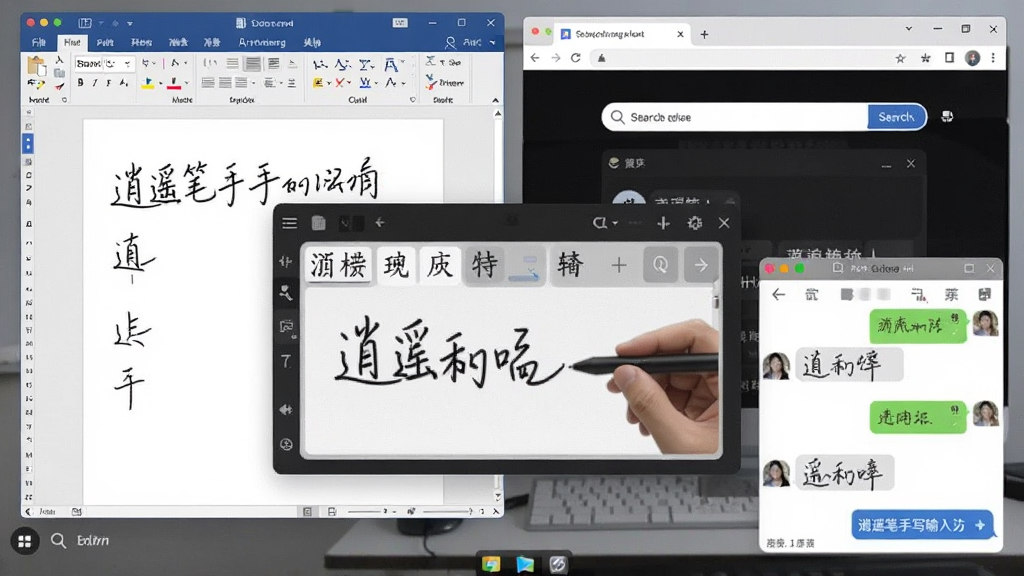
Task: Click the red font color swatch in Word
Action: [x=174, y=84]
